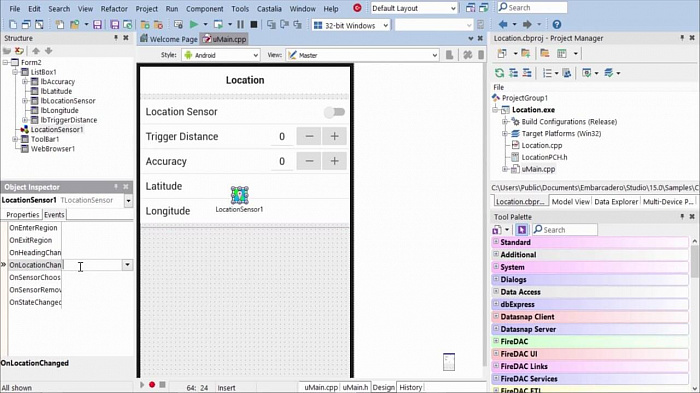Click the Pause icon in the toolbar
Viewport: 700px width, 393px height.
pyautogui.click(x=240, y=25)
